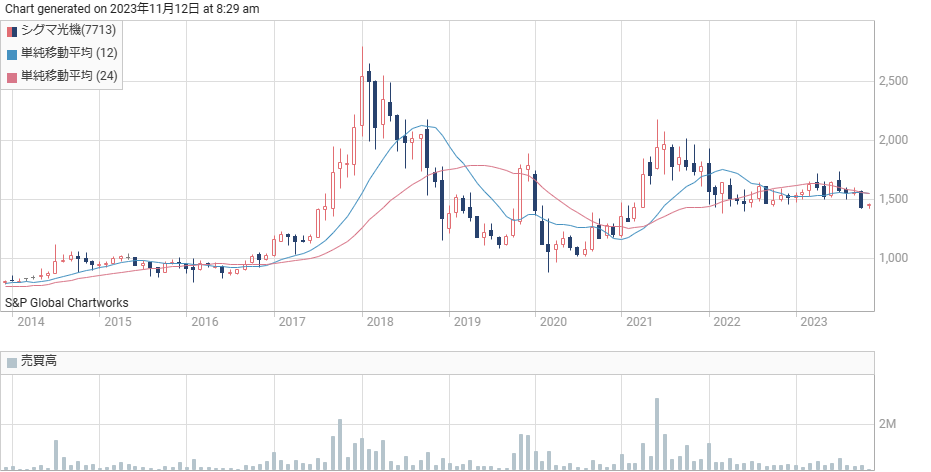Click the 2,000 price axis label
This screenshot has width=931, height=472.
(x=894, y=140)
